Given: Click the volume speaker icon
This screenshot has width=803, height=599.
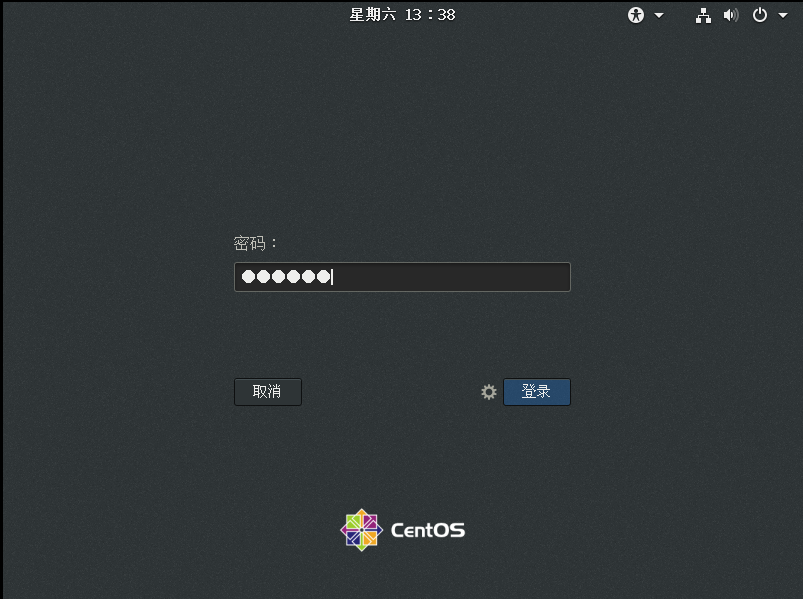Looking at the screenshot, I should [731, 15].
